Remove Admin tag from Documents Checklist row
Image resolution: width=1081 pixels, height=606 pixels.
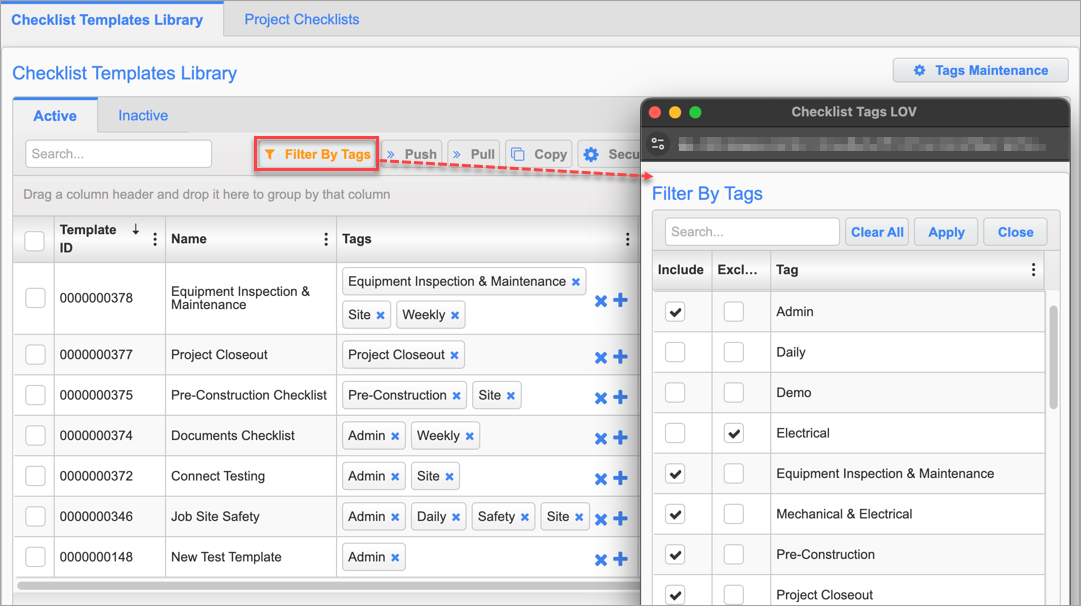[x=395, y=436]
